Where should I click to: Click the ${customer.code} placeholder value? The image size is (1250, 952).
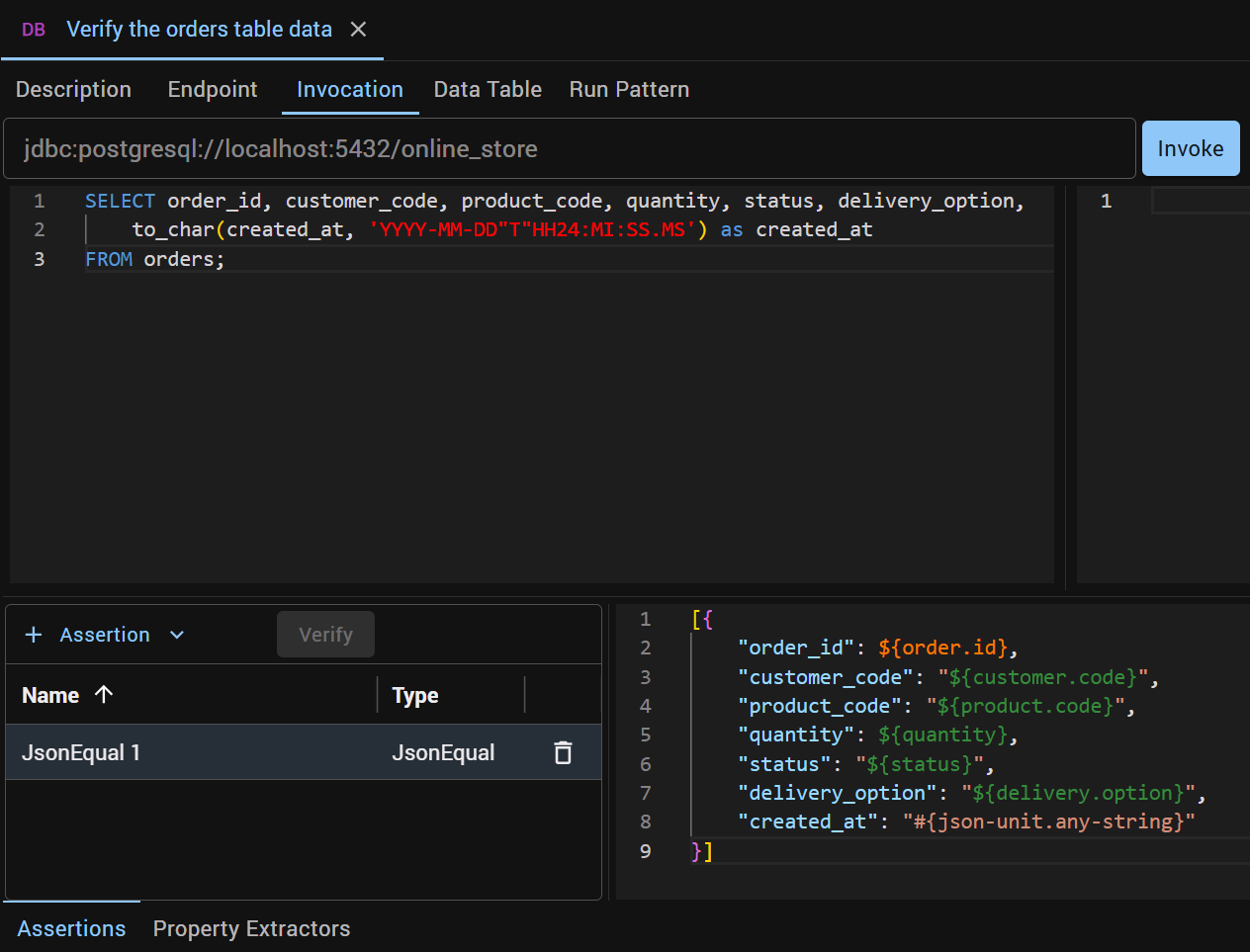(x=1042, y=677)
